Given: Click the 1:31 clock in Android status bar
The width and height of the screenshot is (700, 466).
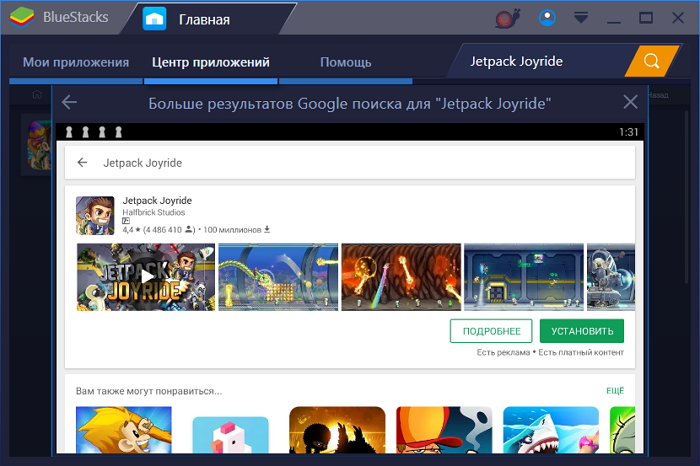Looking at the screenshot, I should point(629,132).
